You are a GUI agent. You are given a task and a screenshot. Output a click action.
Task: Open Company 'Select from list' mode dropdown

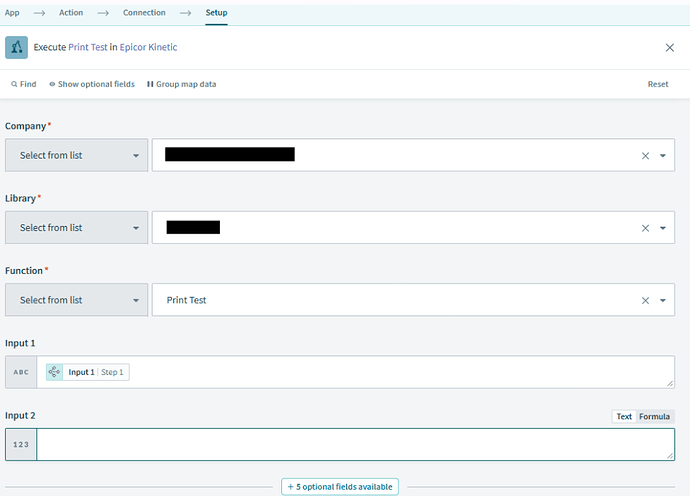pos(77,155)
